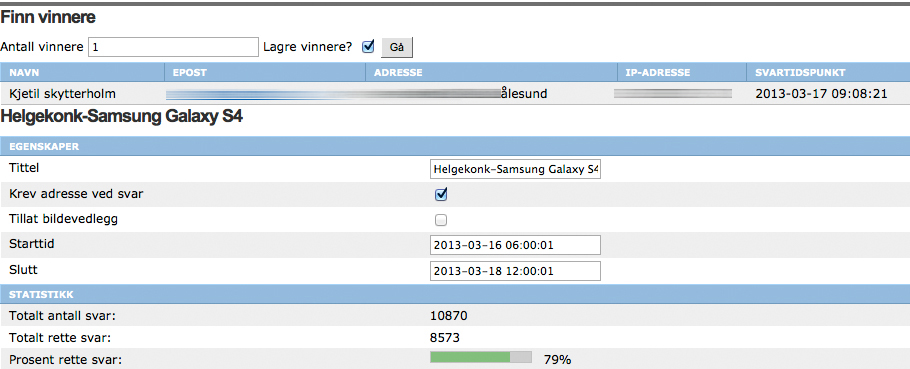Viewport: 910px width, 369px height.
Task: Click the total answers value 10870
Action: (x=449, y=316)
